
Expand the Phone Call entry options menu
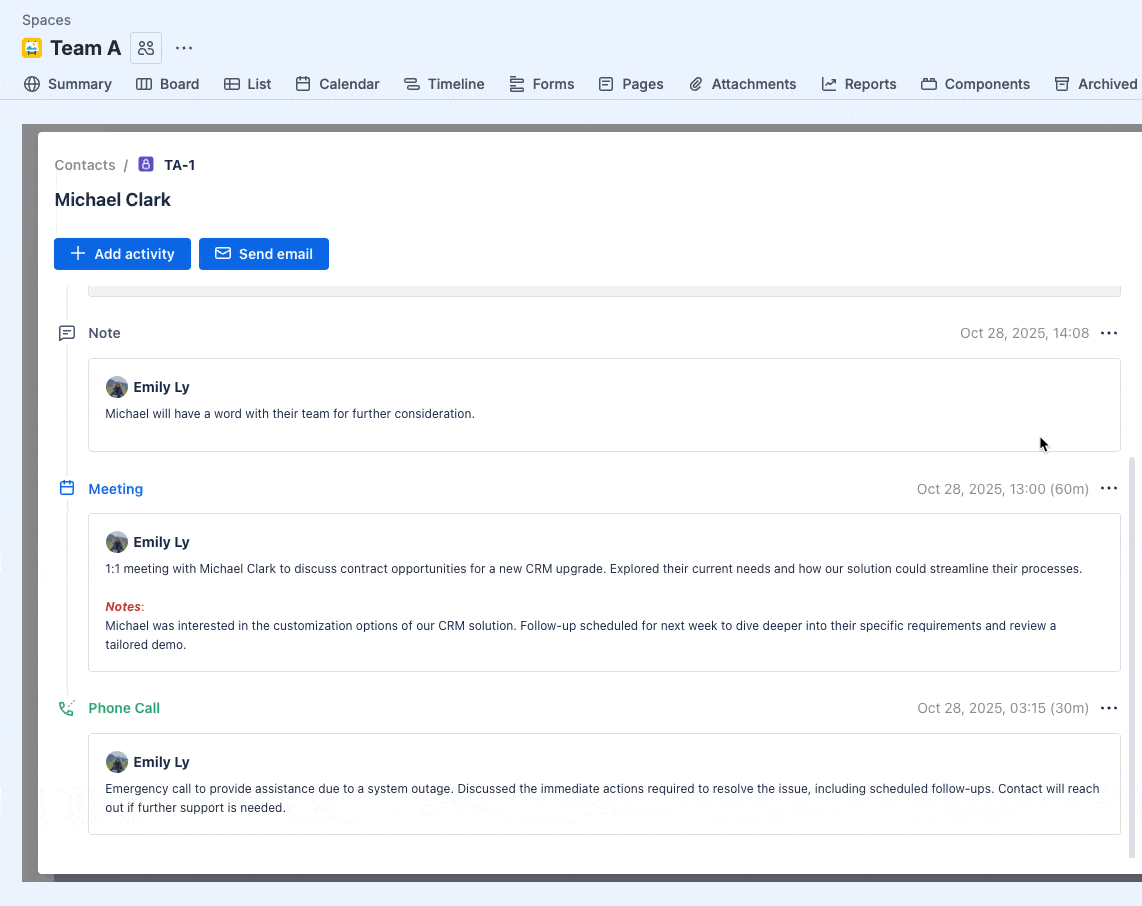[1109, 708]
